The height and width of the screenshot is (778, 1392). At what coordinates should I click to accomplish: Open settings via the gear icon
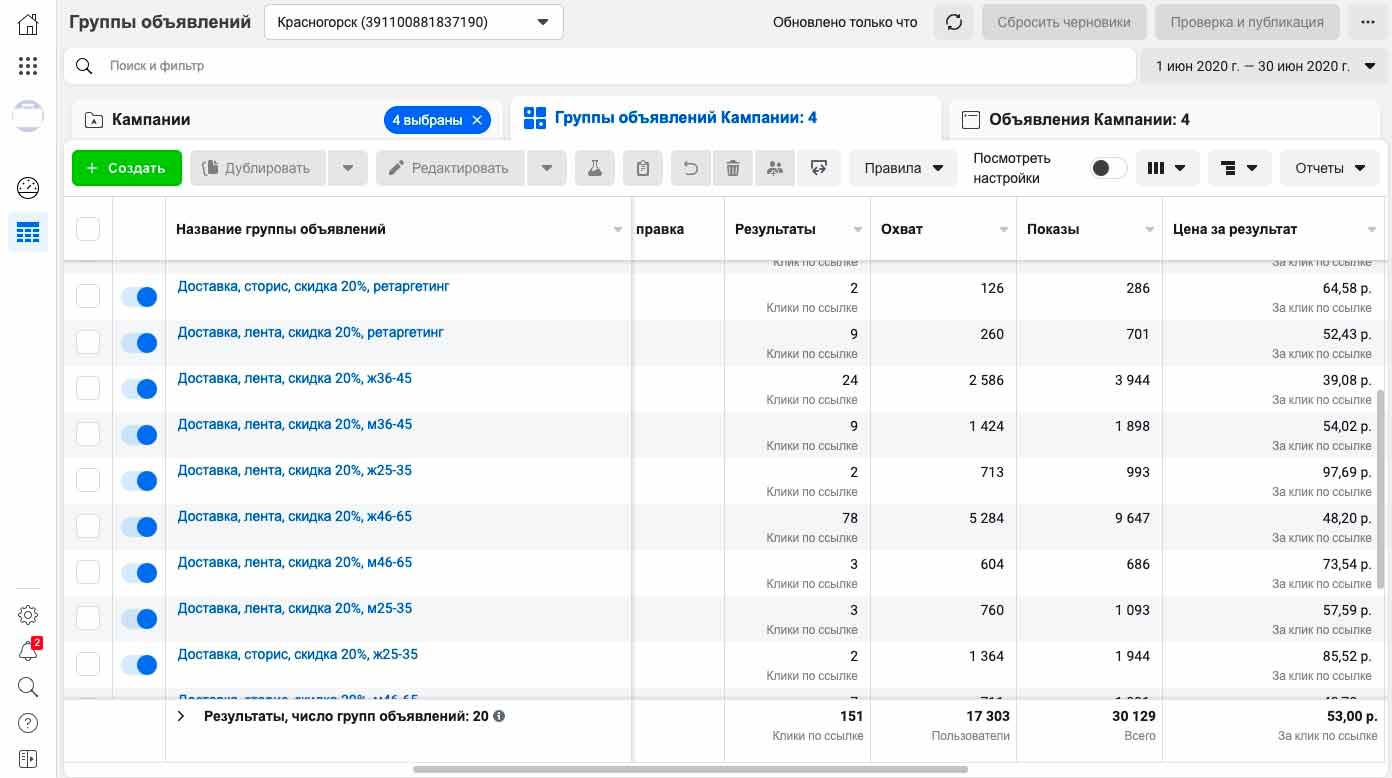[28, 615]
